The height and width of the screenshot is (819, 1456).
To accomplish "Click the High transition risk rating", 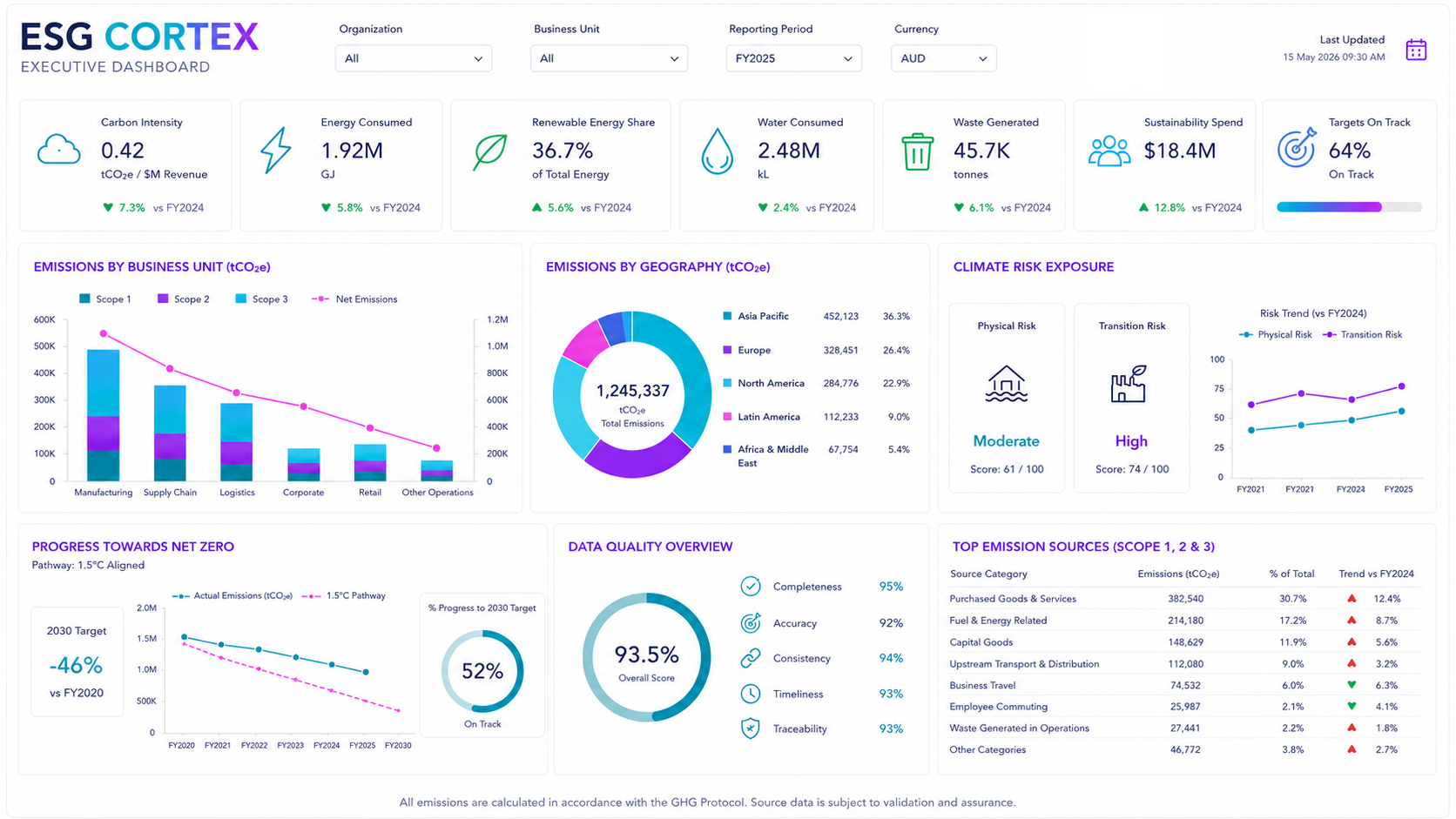I will click(1131, 441).
